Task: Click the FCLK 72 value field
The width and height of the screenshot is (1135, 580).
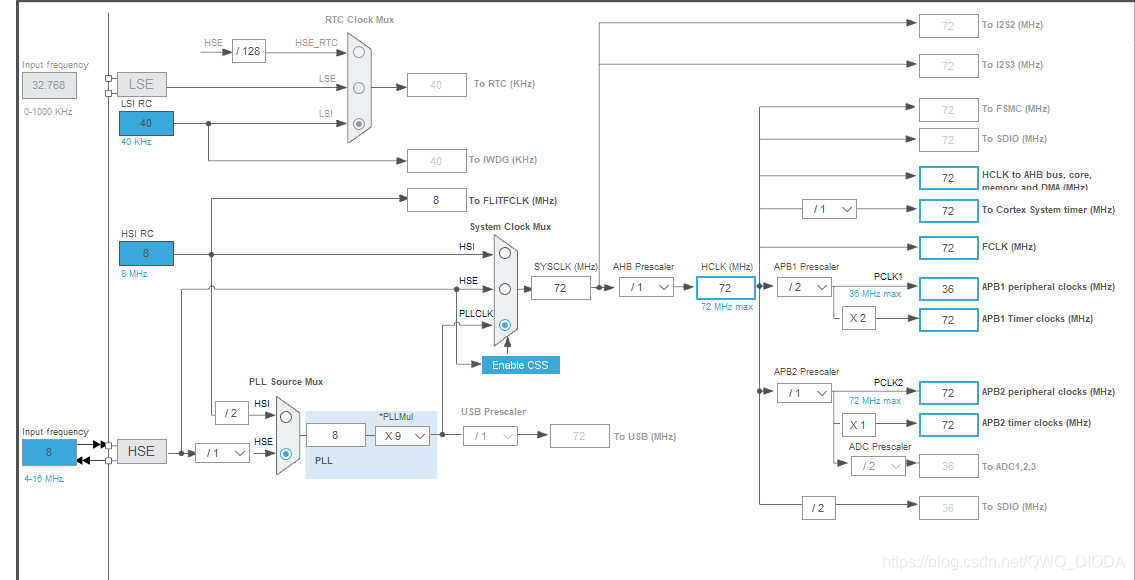Action: tap(948, 248)
